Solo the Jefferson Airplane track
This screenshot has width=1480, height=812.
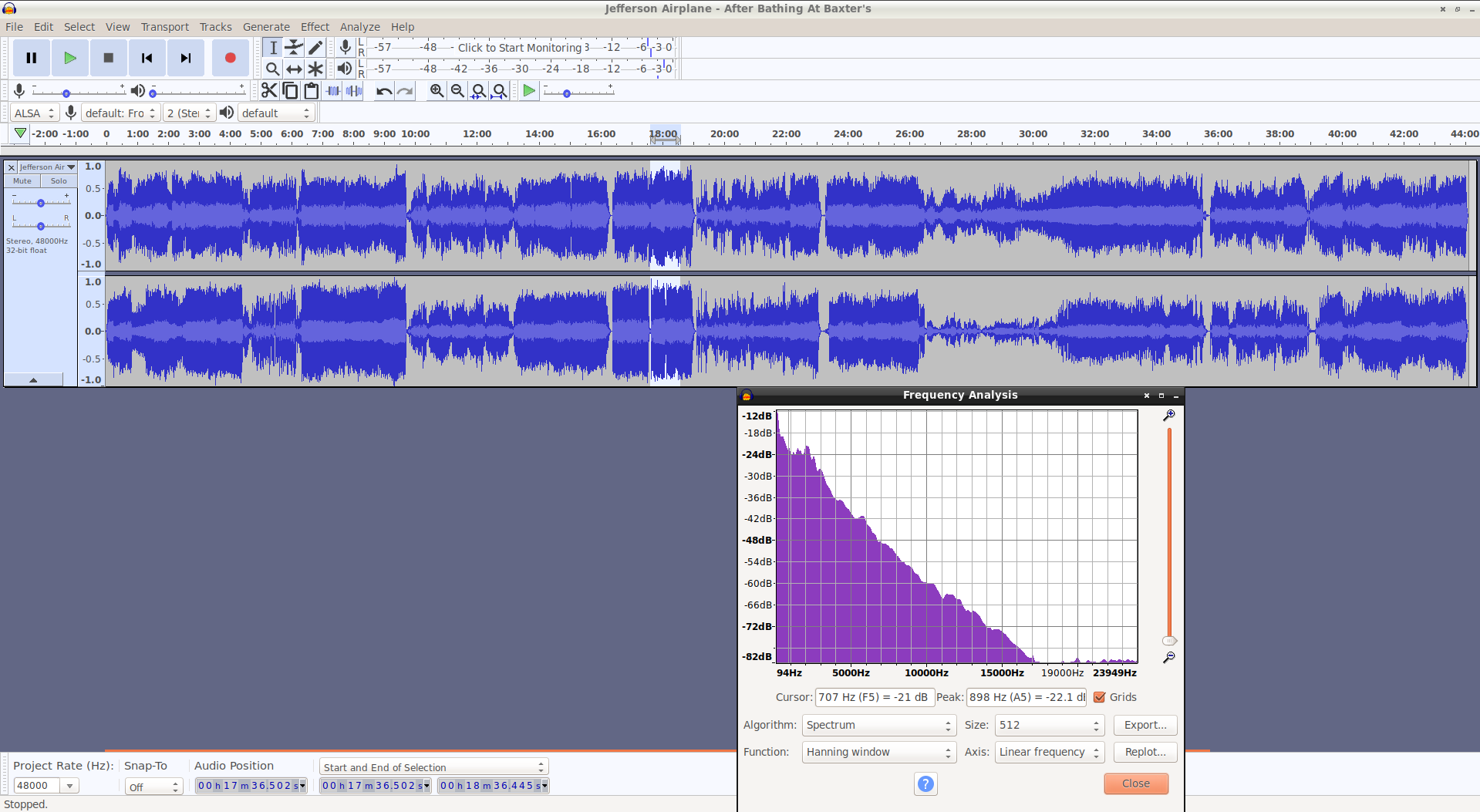(59, 181)
